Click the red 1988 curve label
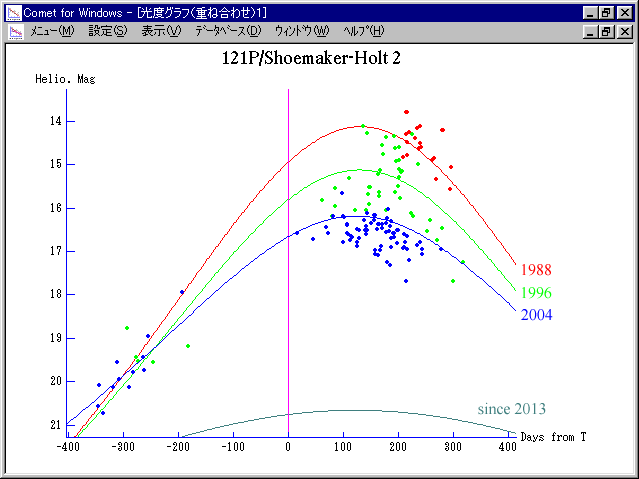 (x=535, y=270)
